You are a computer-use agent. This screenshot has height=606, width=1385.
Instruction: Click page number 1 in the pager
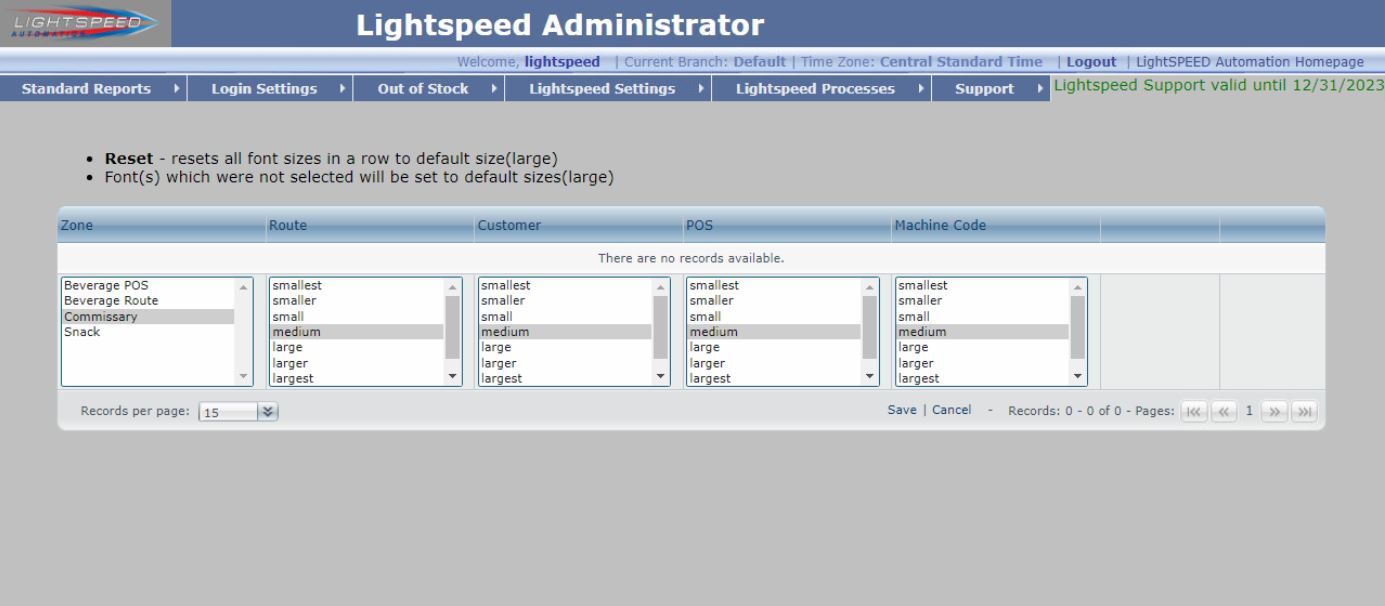[1249, 411]
